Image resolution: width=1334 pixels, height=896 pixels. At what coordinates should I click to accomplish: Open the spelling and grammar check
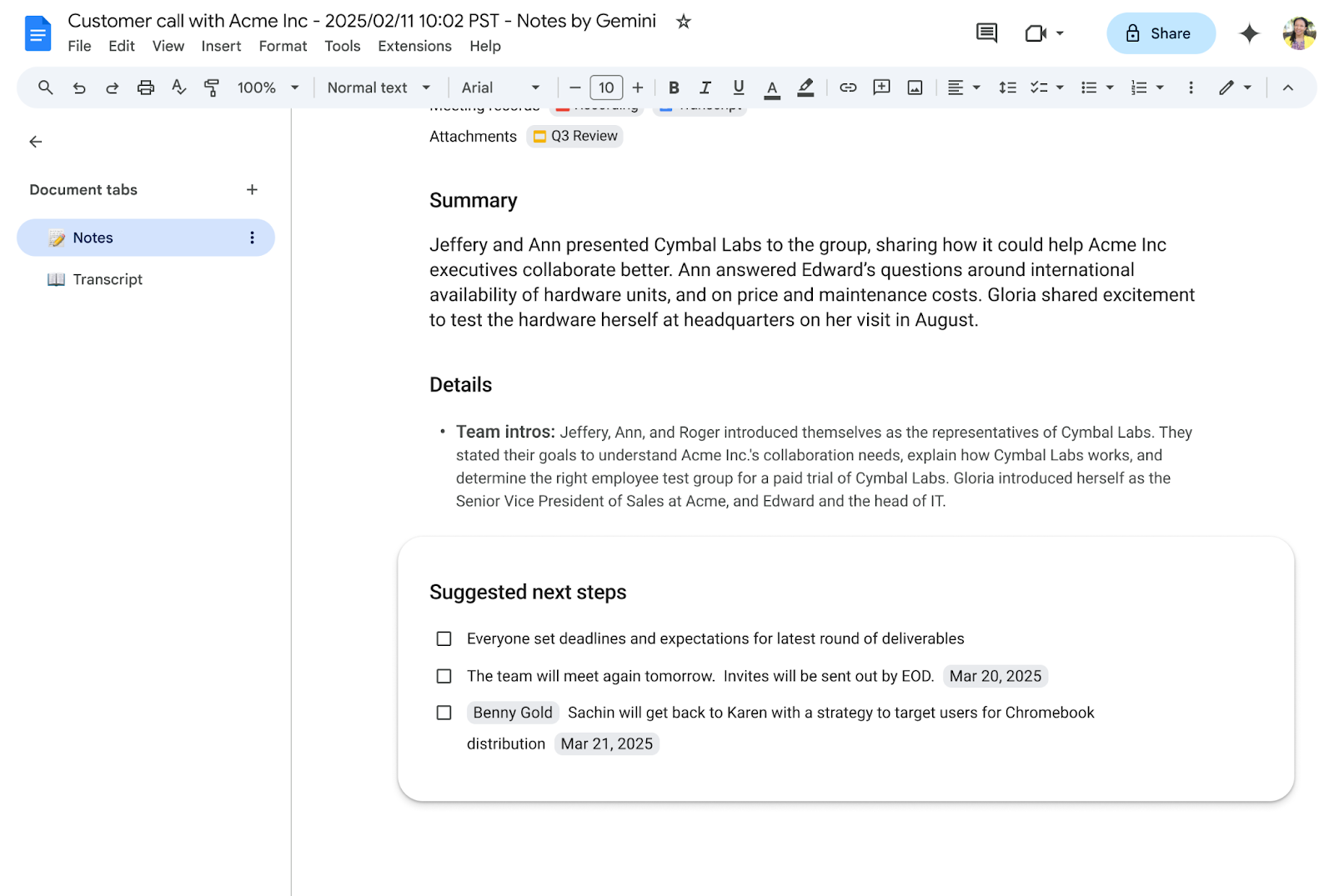[178, 87]
